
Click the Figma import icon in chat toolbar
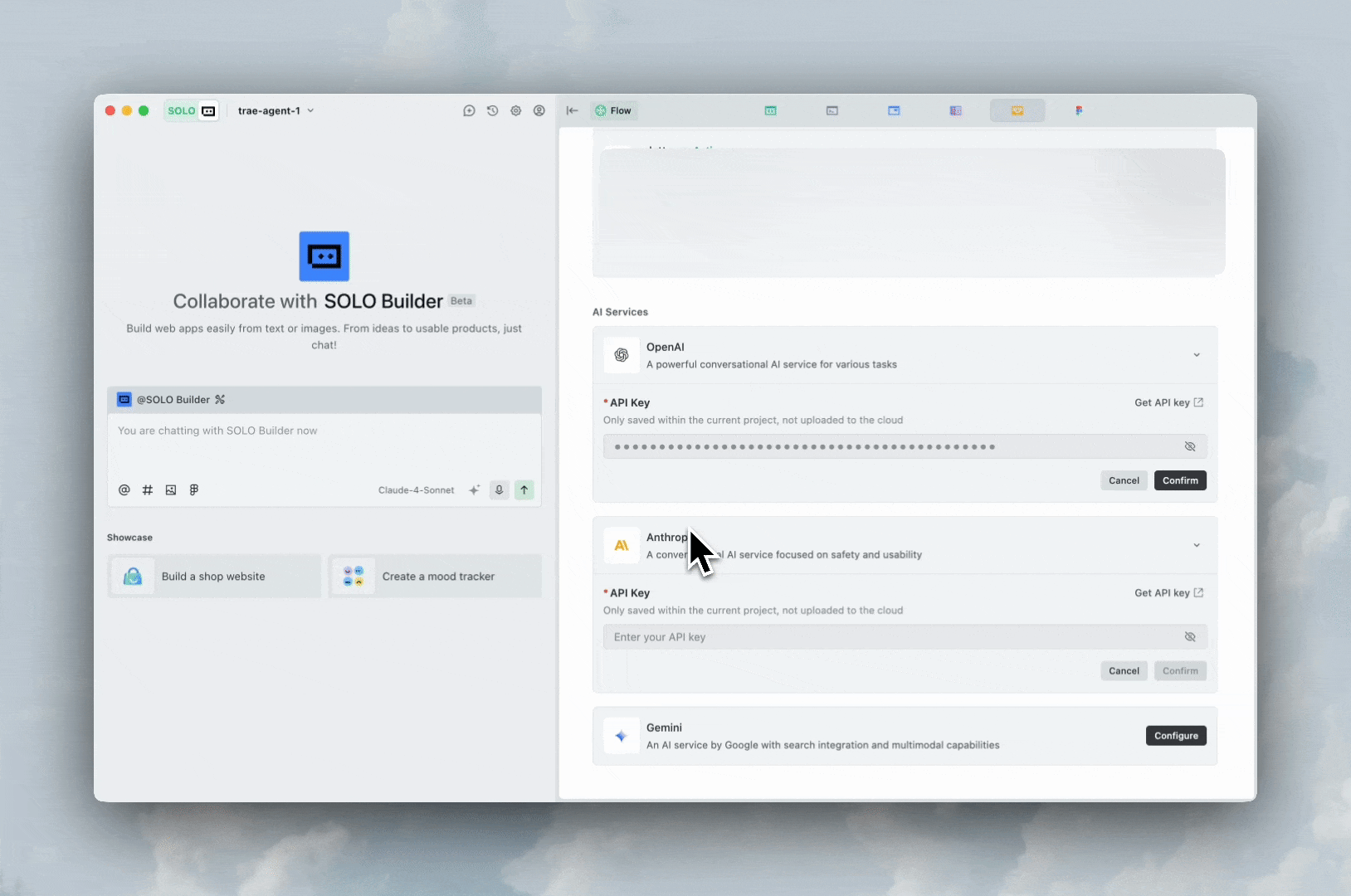click(x=194, y=490)
